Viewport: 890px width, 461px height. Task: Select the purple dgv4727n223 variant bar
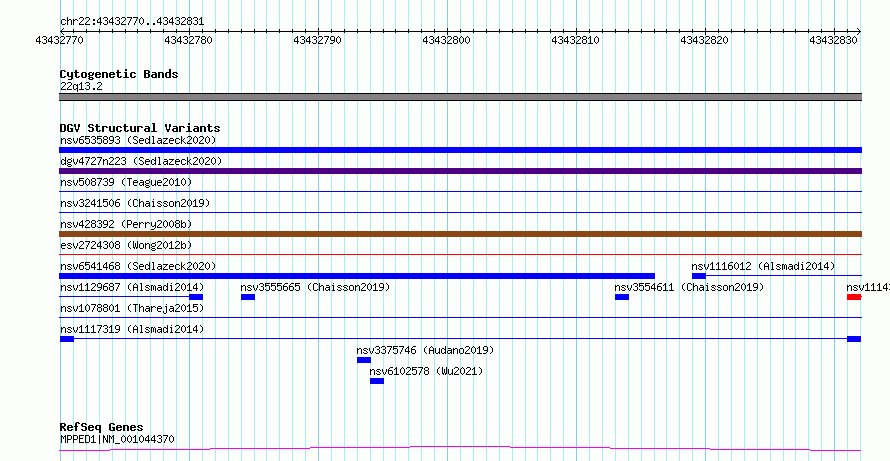pyautogui.click(x=460, y=171)
